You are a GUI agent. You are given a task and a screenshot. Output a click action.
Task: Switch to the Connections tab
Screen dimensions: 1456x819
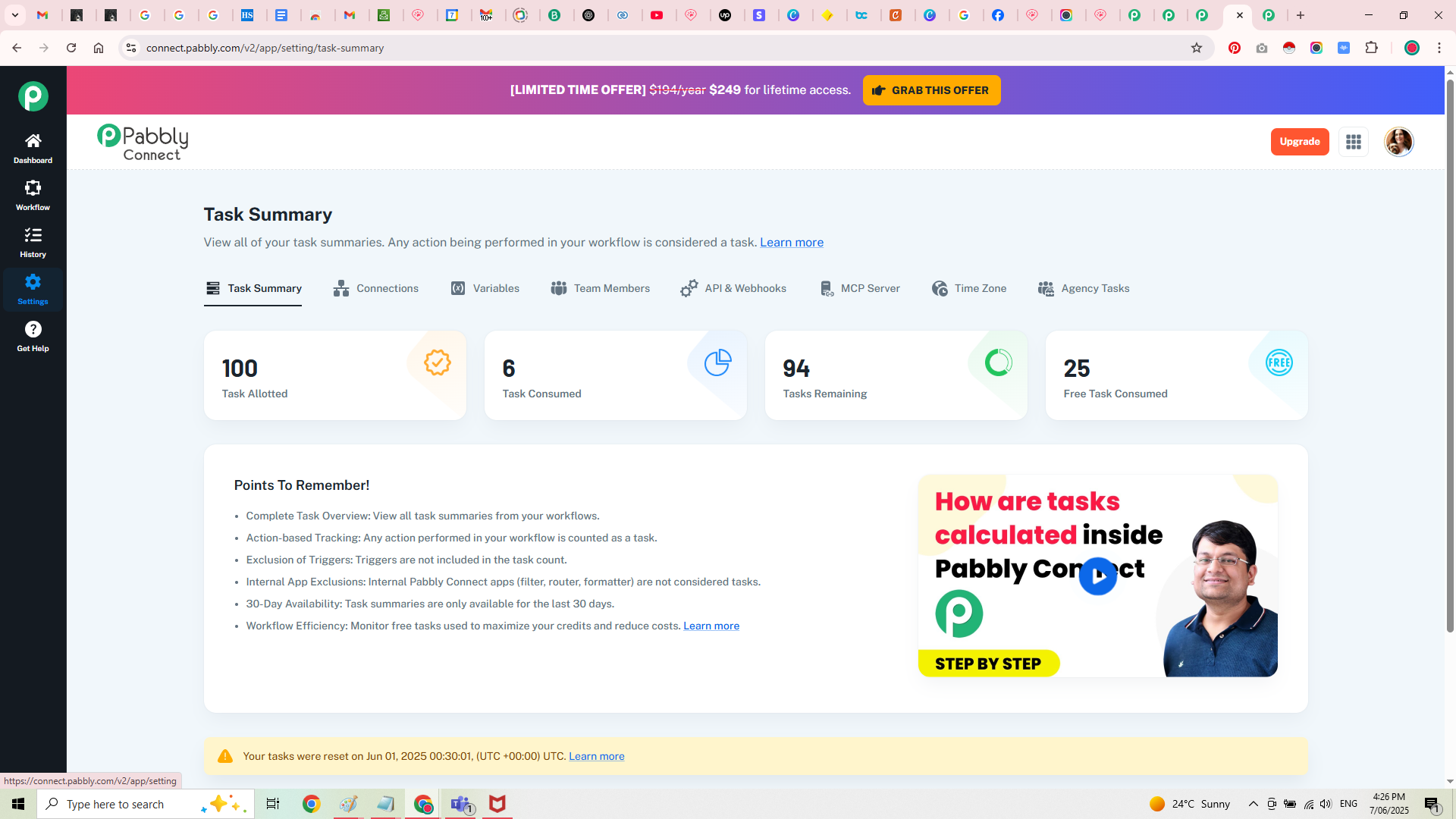click(x=375, y=288)
